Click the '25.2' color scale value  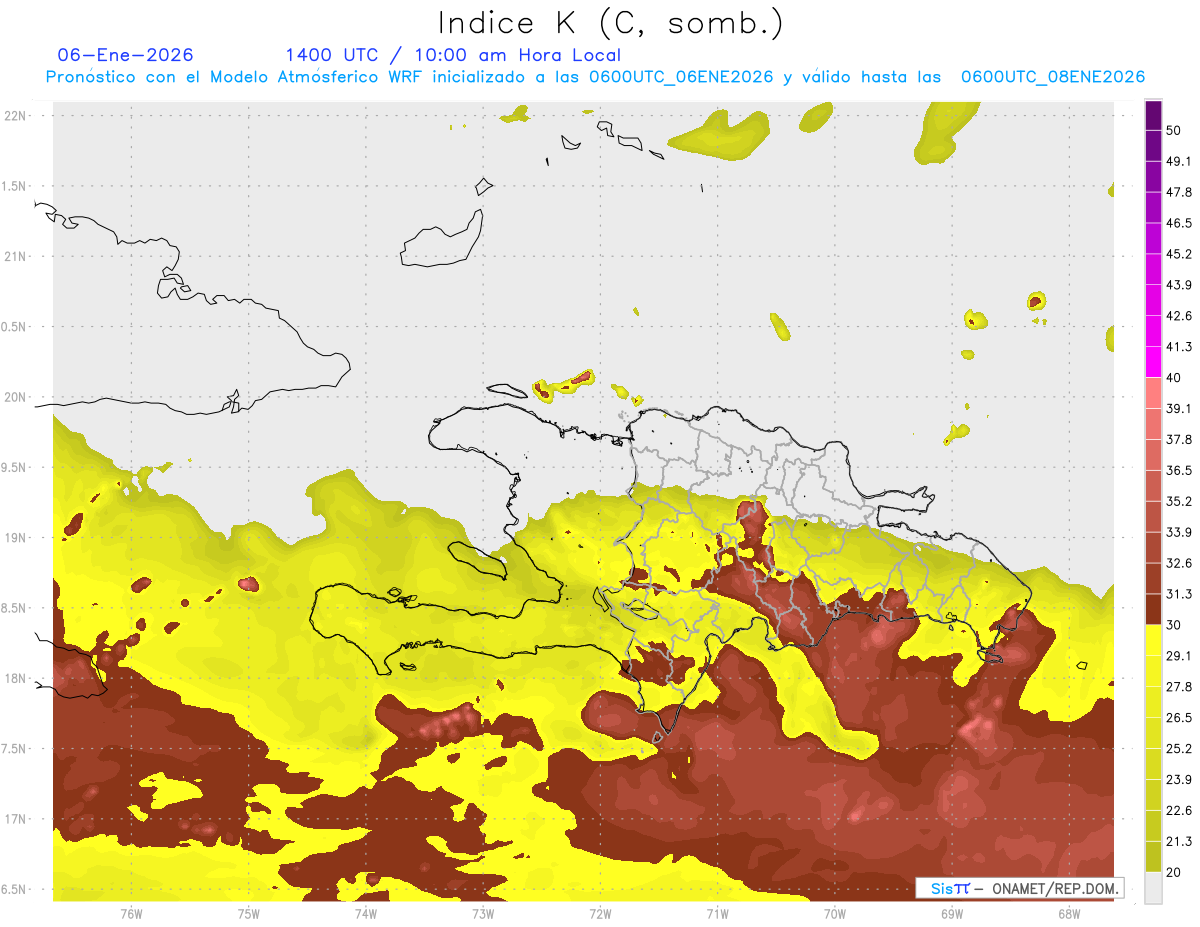[1179, 749]
